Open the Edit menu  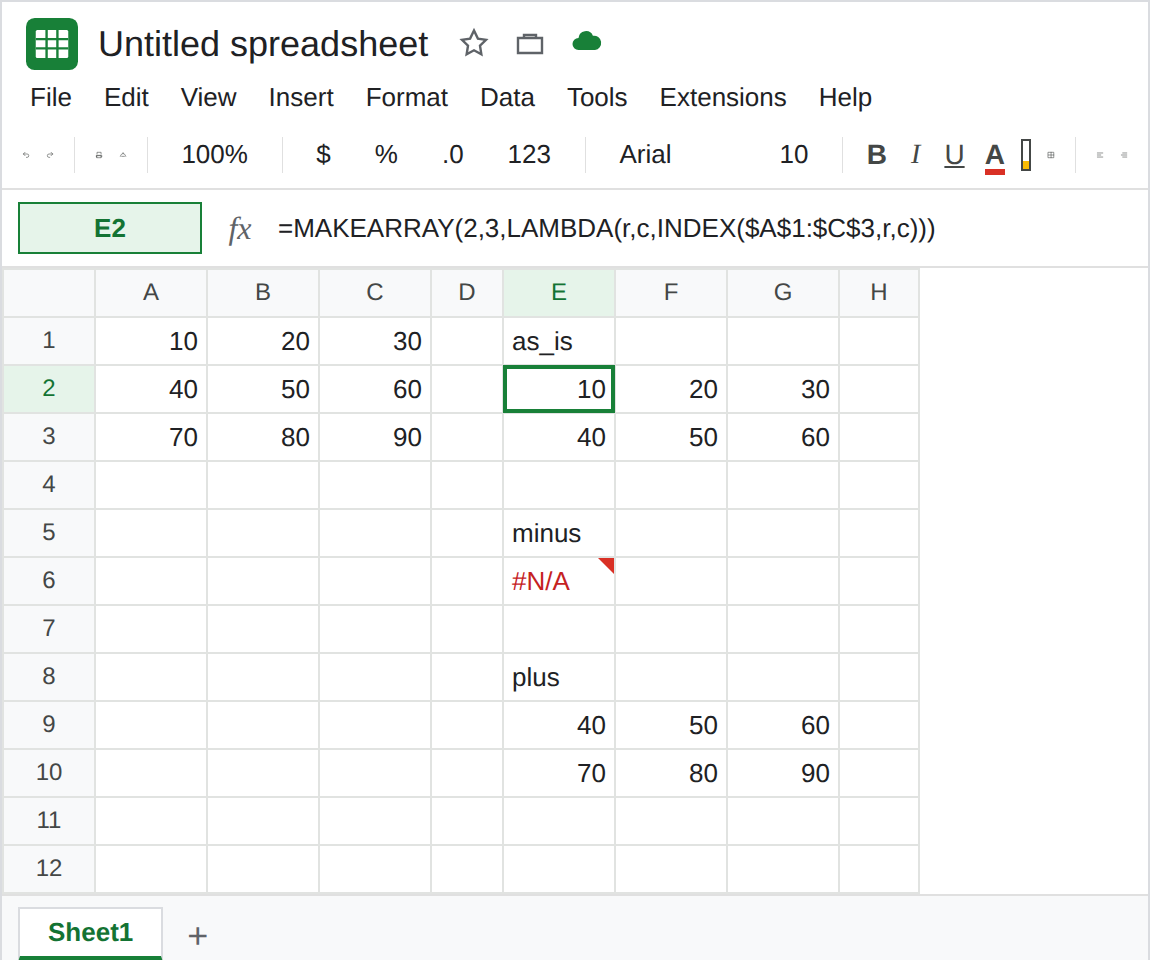126,97
